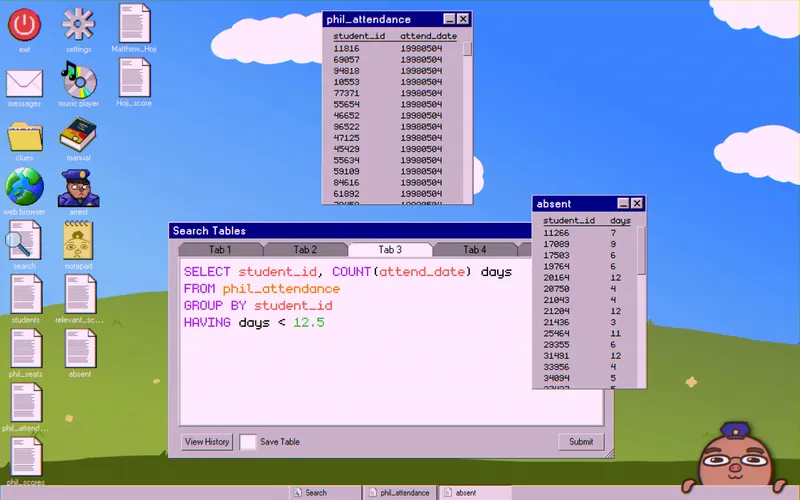Open the phil_attend... desktop document icon
This screenshot has height=500, width=800.
pos(26,403)
